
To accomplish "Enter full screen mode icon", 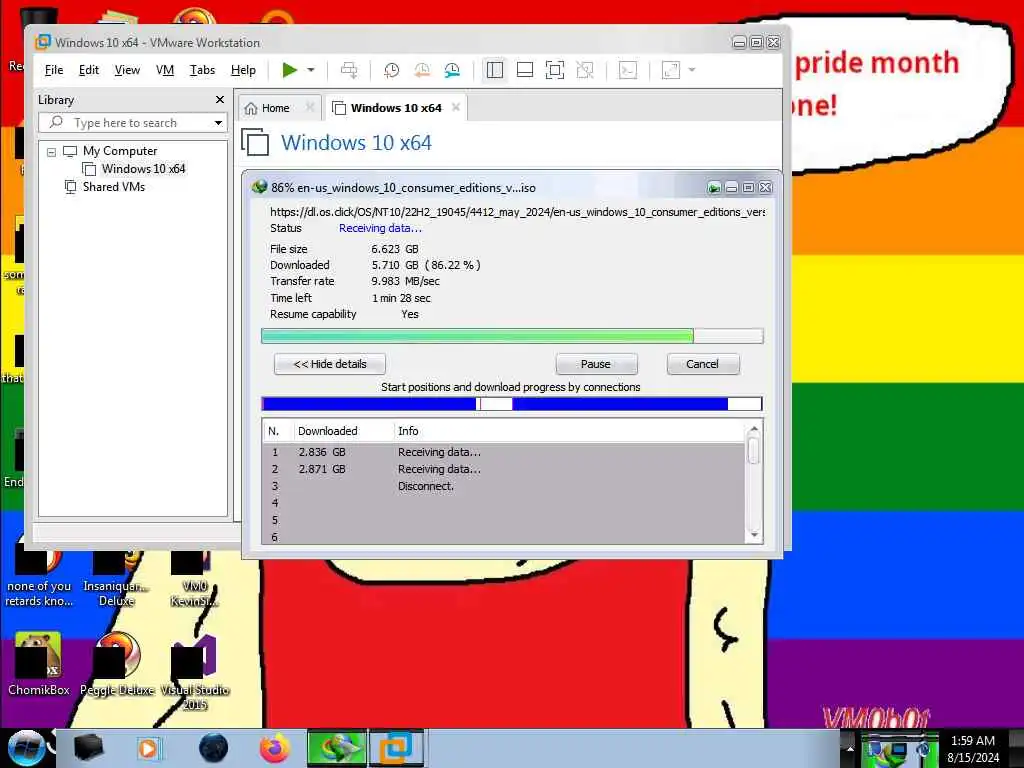I will [554, 70].
